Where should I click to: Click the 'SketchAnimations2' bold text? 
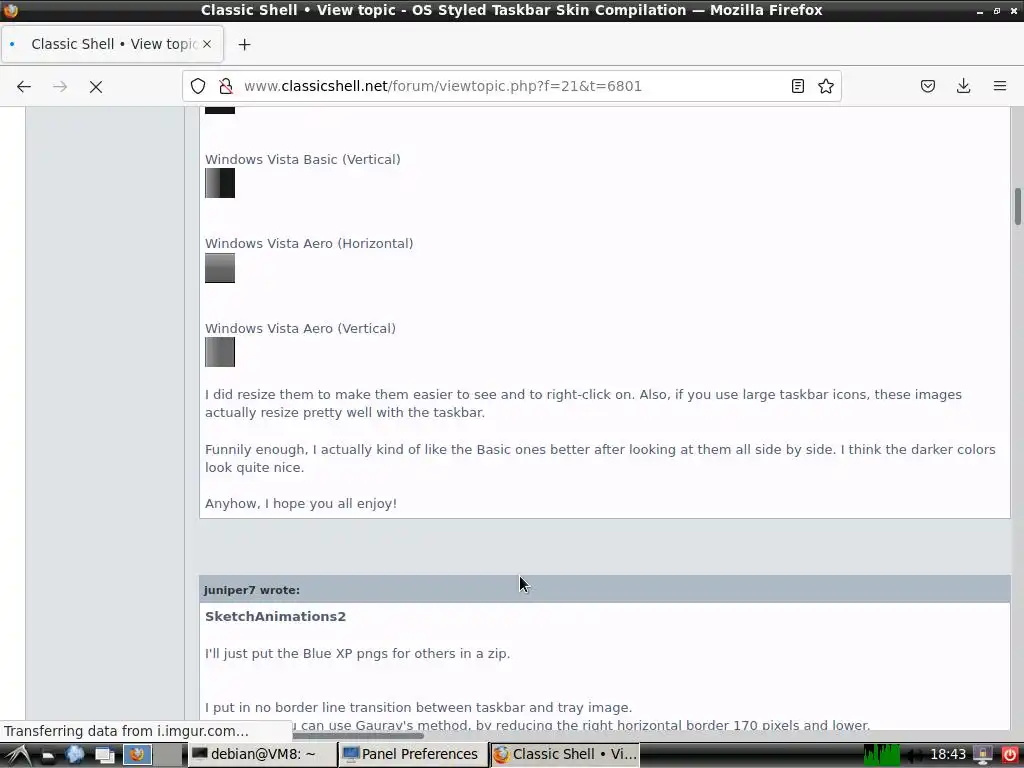276,616
